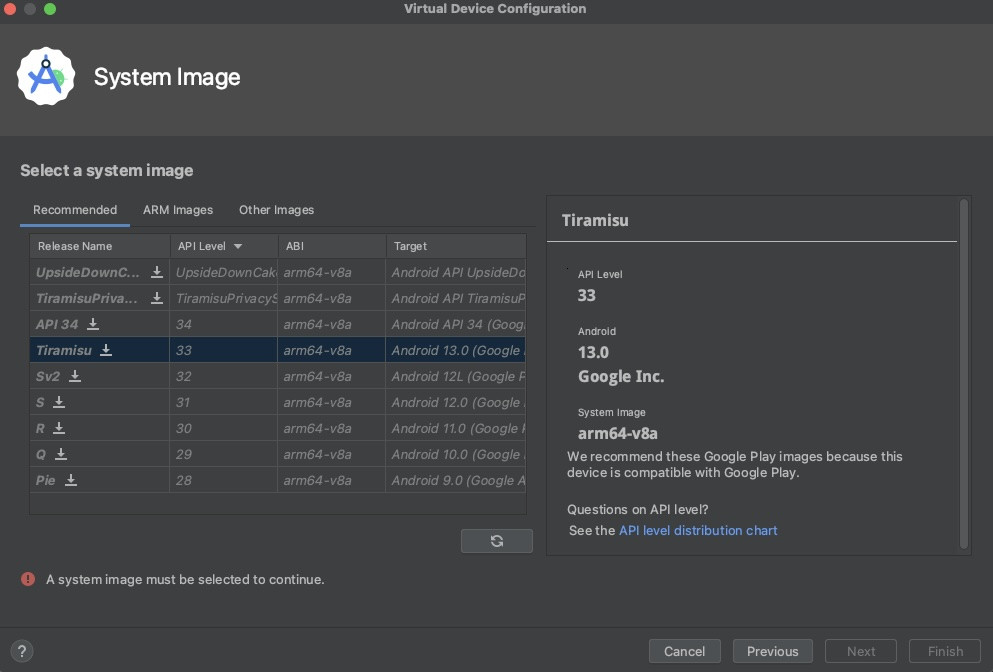Download the Tiramisu system image
This screenshot has height=672, width=993.
pos(106,350)
